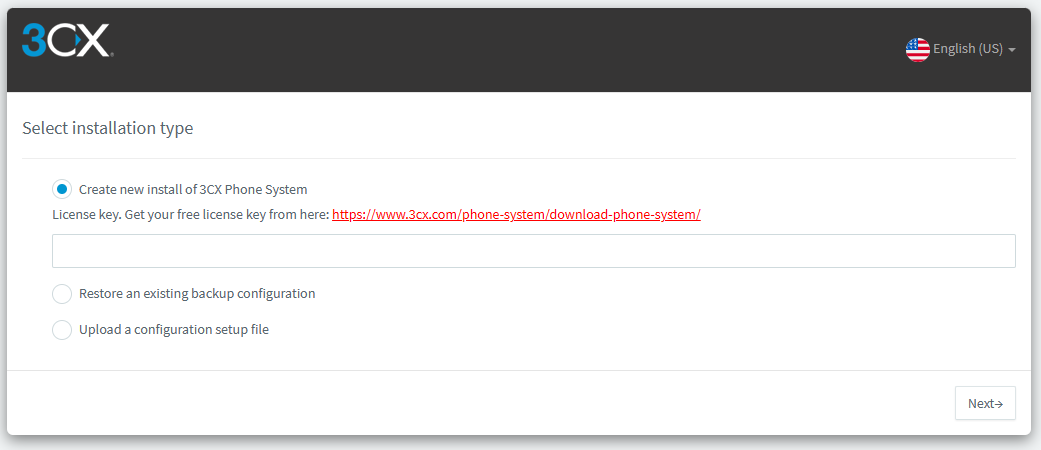Click the blue 3 in the logo

(33, 40)
